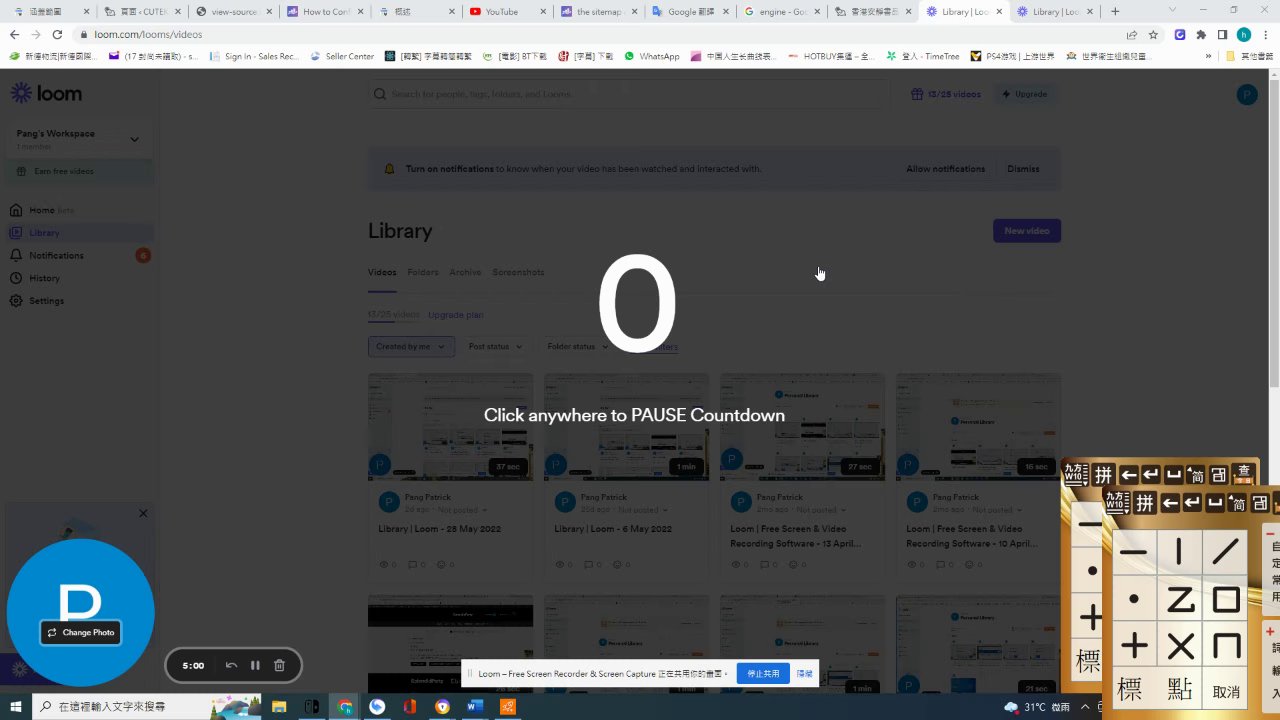Reload the page with Chrome reload icon
This screenshot has width=1280, height=720.
[57, 34]
